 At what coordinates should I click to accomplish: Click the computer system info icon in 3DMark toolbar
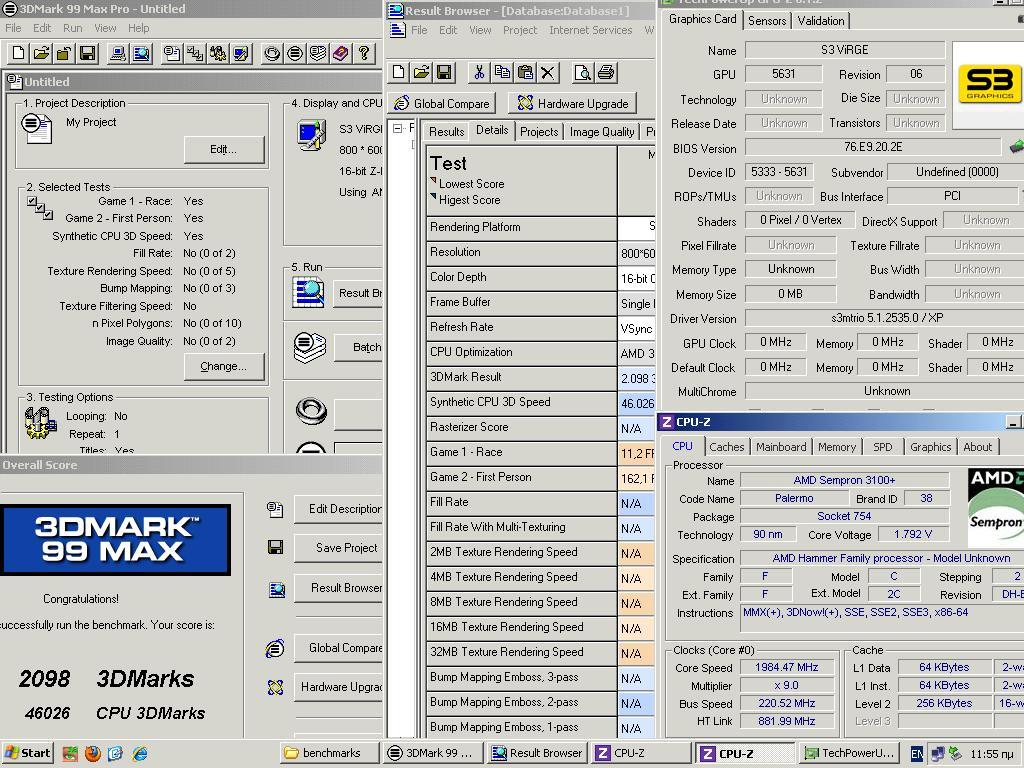[118, 54]
